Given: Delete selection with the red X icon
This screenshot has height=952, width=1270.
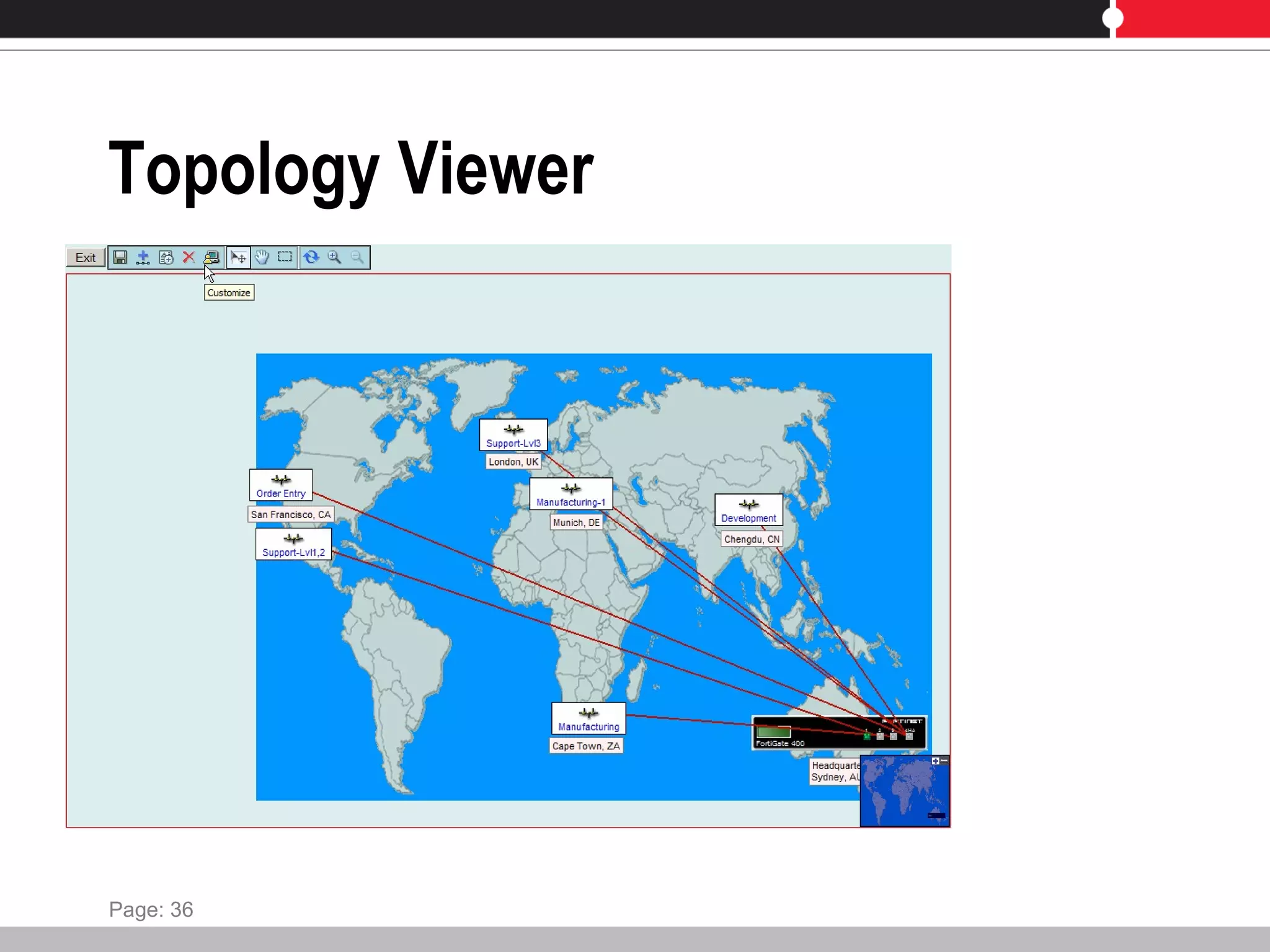Looking at the screenshot, I should [189, 258].
